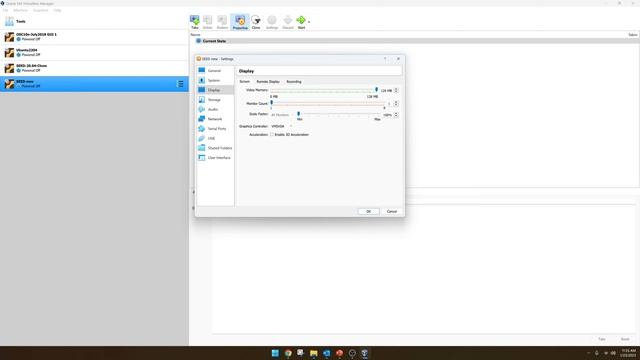This screenshot has height=360, width=640.
Task: Click the Video Memory value spinbox
Action: 389,90
